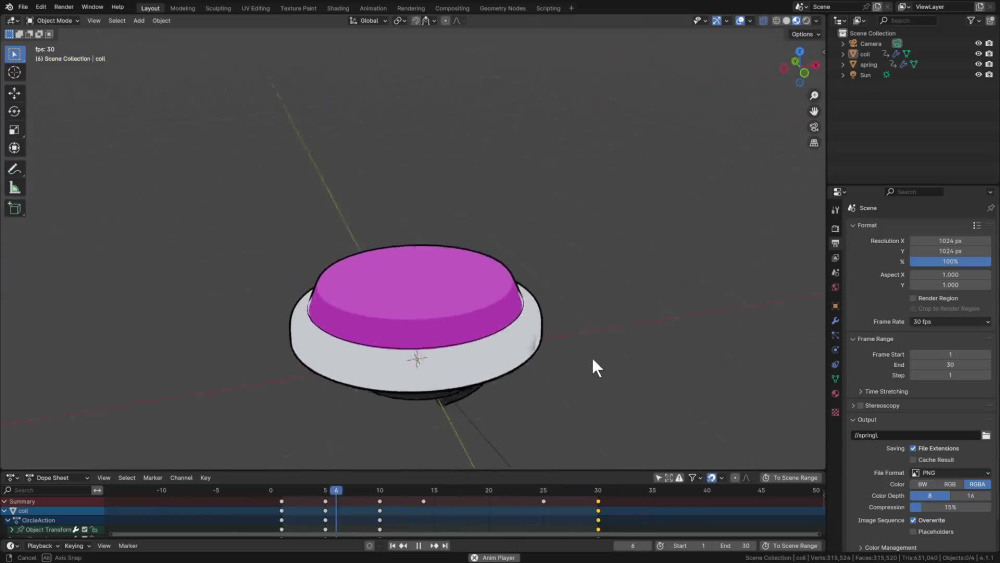This screenshot has width=1000, height=563.
Task: Switch to the Modeling workspace tab
Action: coord(182,8)
